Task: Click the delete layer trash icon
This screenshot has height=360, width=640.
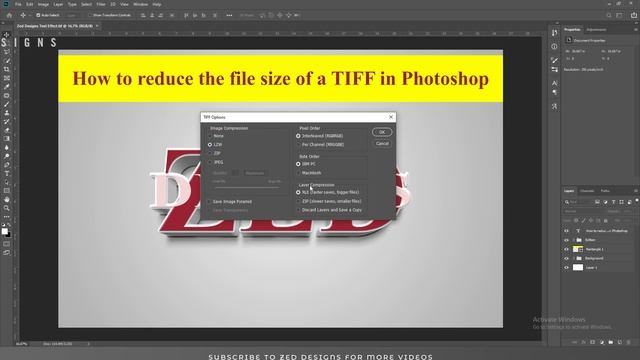Action: (x=628, y=342)
